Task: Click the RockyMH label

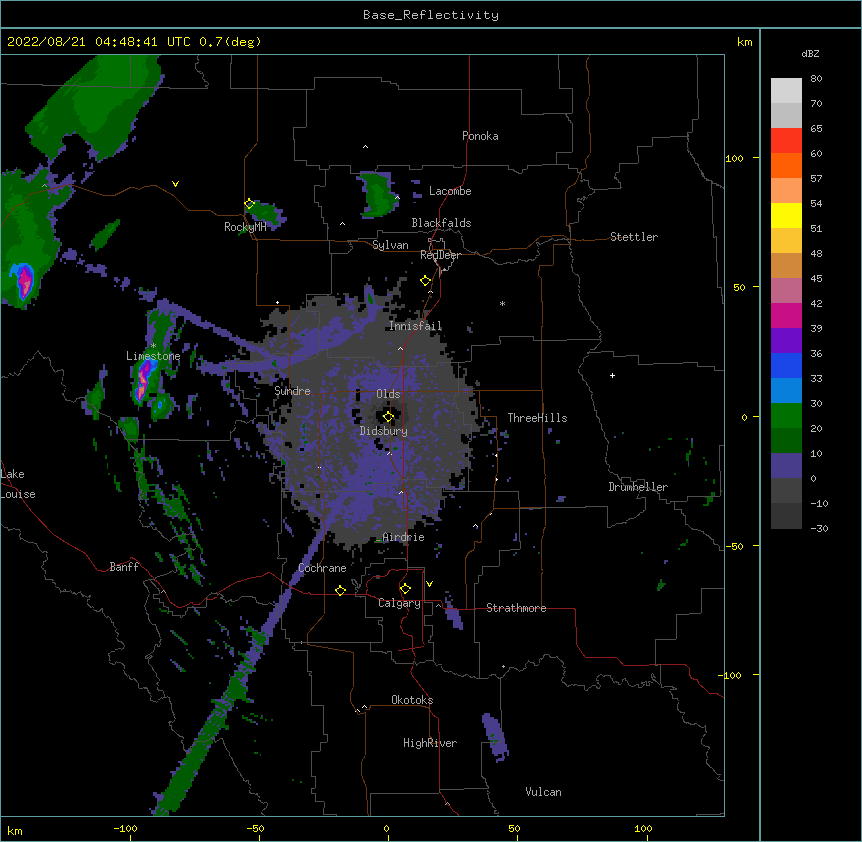Action: pos(245,227)
